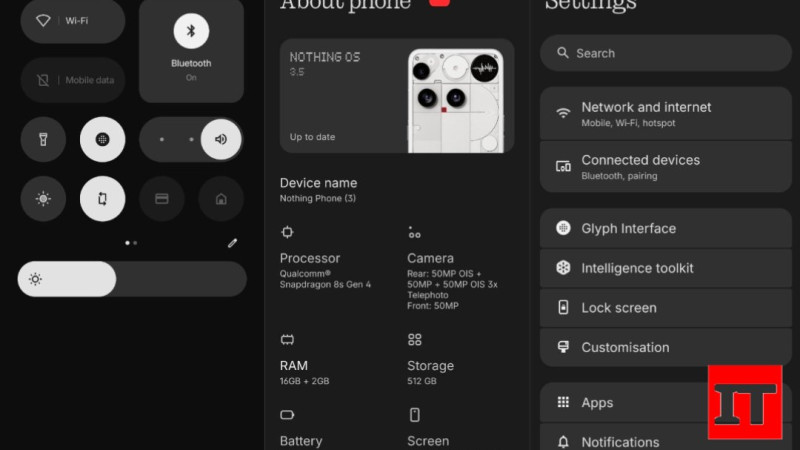Edit Device name Nothing Phone (3)
This screenshot has width=800, height=450.
click(x=318, y=190)
